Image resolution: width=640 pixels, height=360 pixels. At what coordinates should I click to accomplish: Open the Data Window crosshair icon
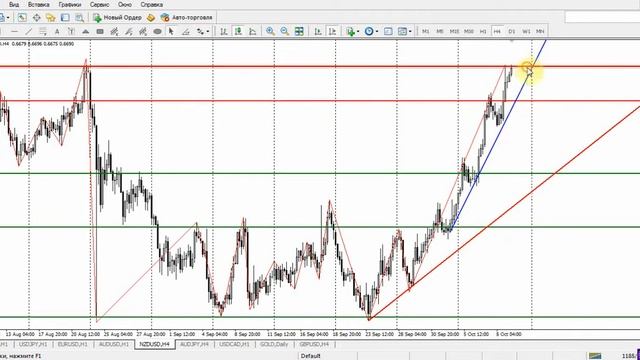click(36, 18)
